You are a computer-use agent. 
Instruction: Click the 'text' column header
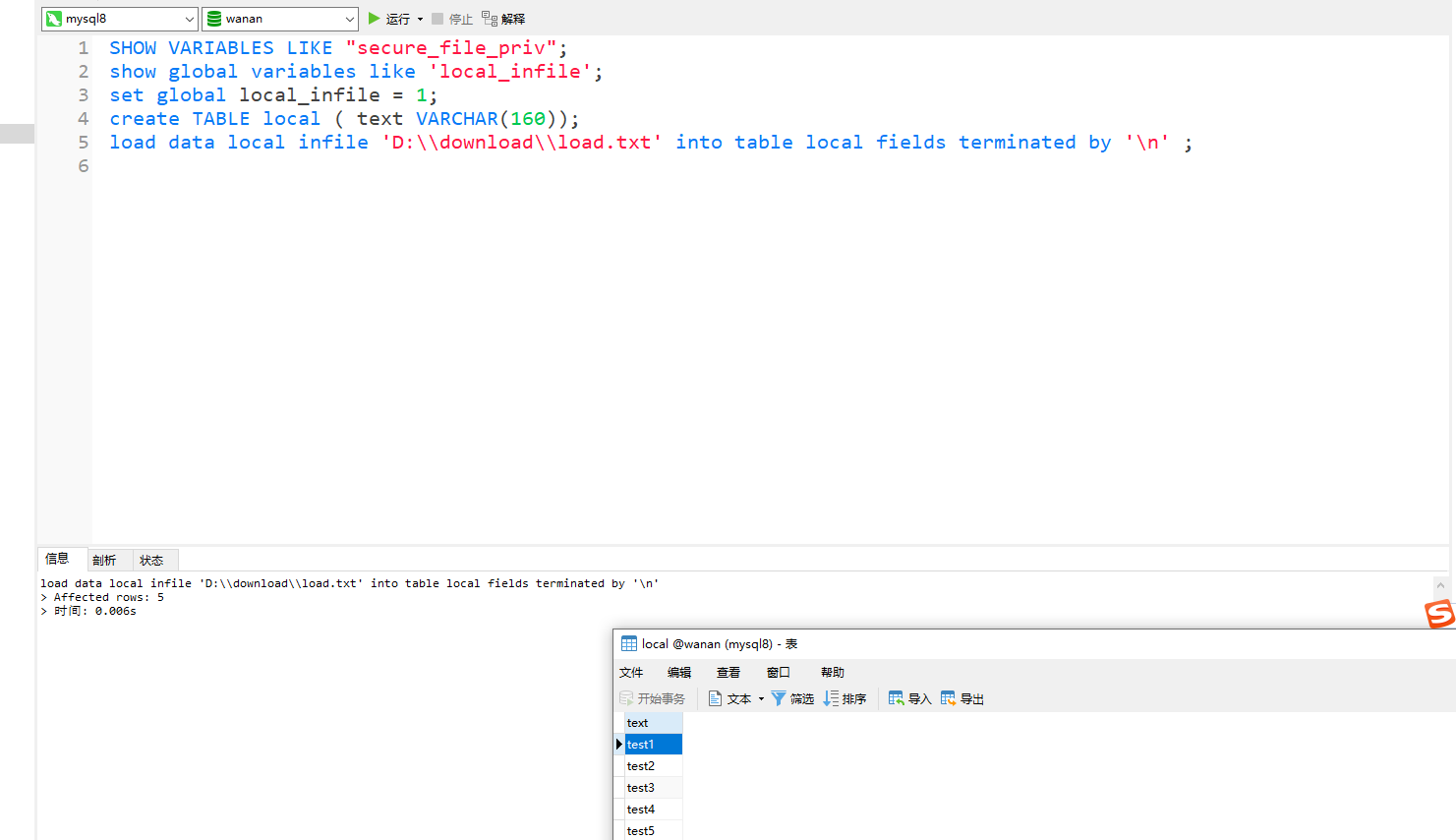tap(654, 722)
